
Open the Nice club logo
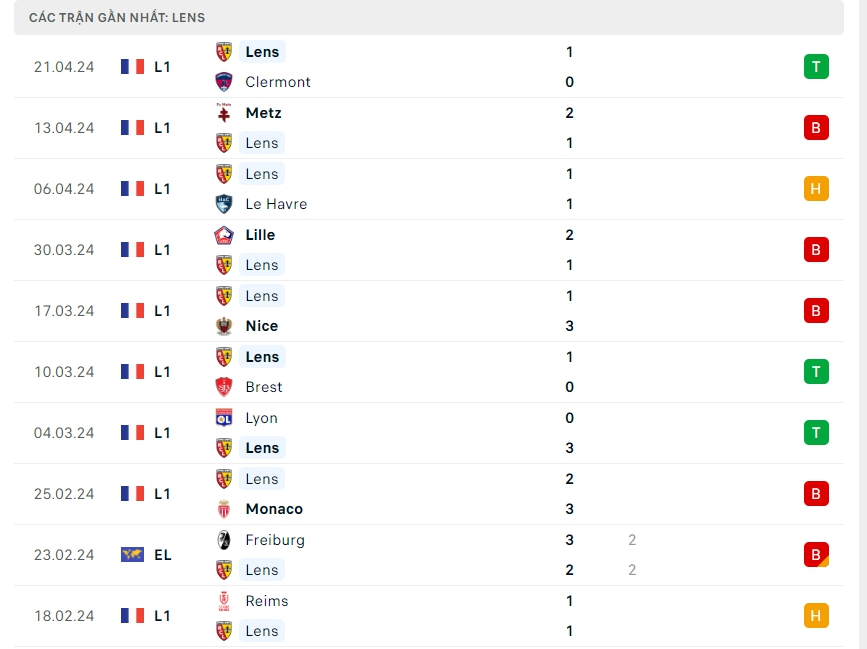coord(224,326)
